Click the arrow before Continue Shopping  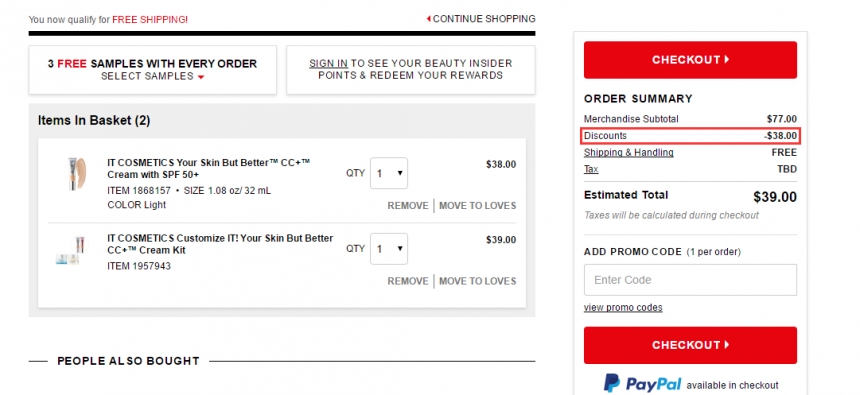pos(428,19)
